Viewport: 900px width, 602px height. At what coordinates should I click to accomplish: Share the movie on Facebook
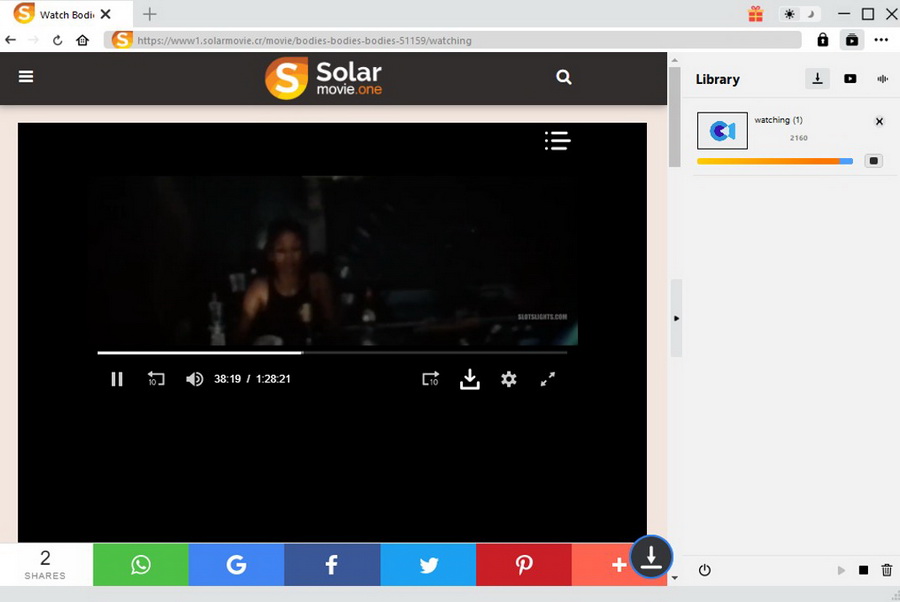(x=331, y=565)
